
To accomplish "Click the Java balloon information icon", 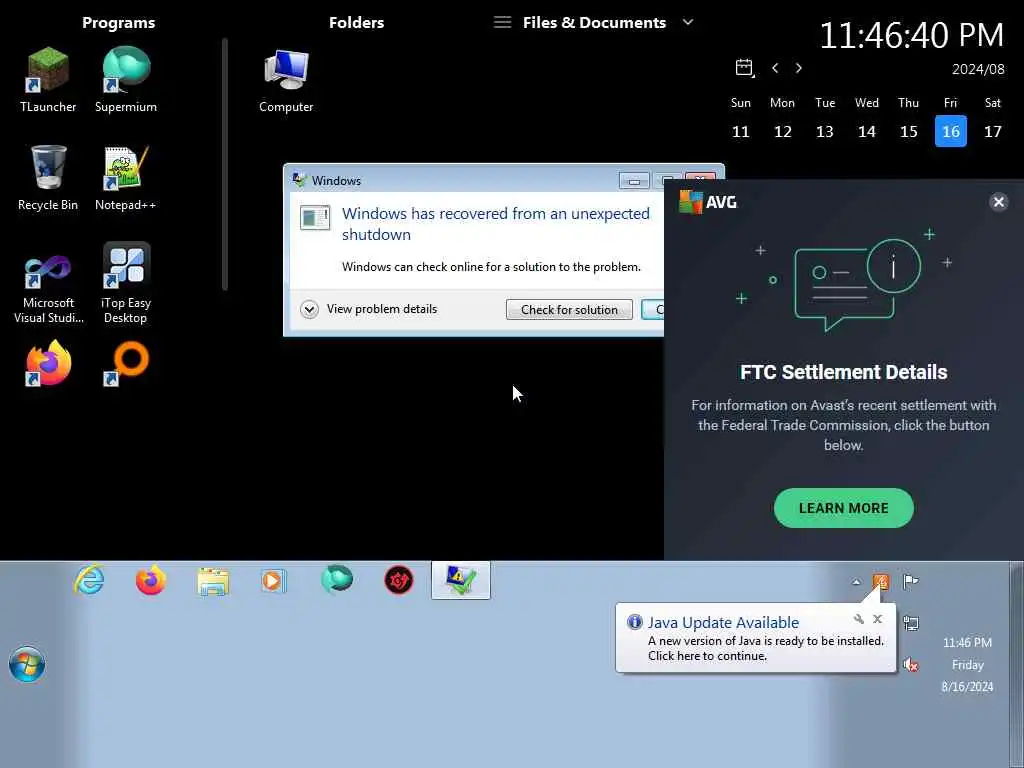I will tap(634, 622).
